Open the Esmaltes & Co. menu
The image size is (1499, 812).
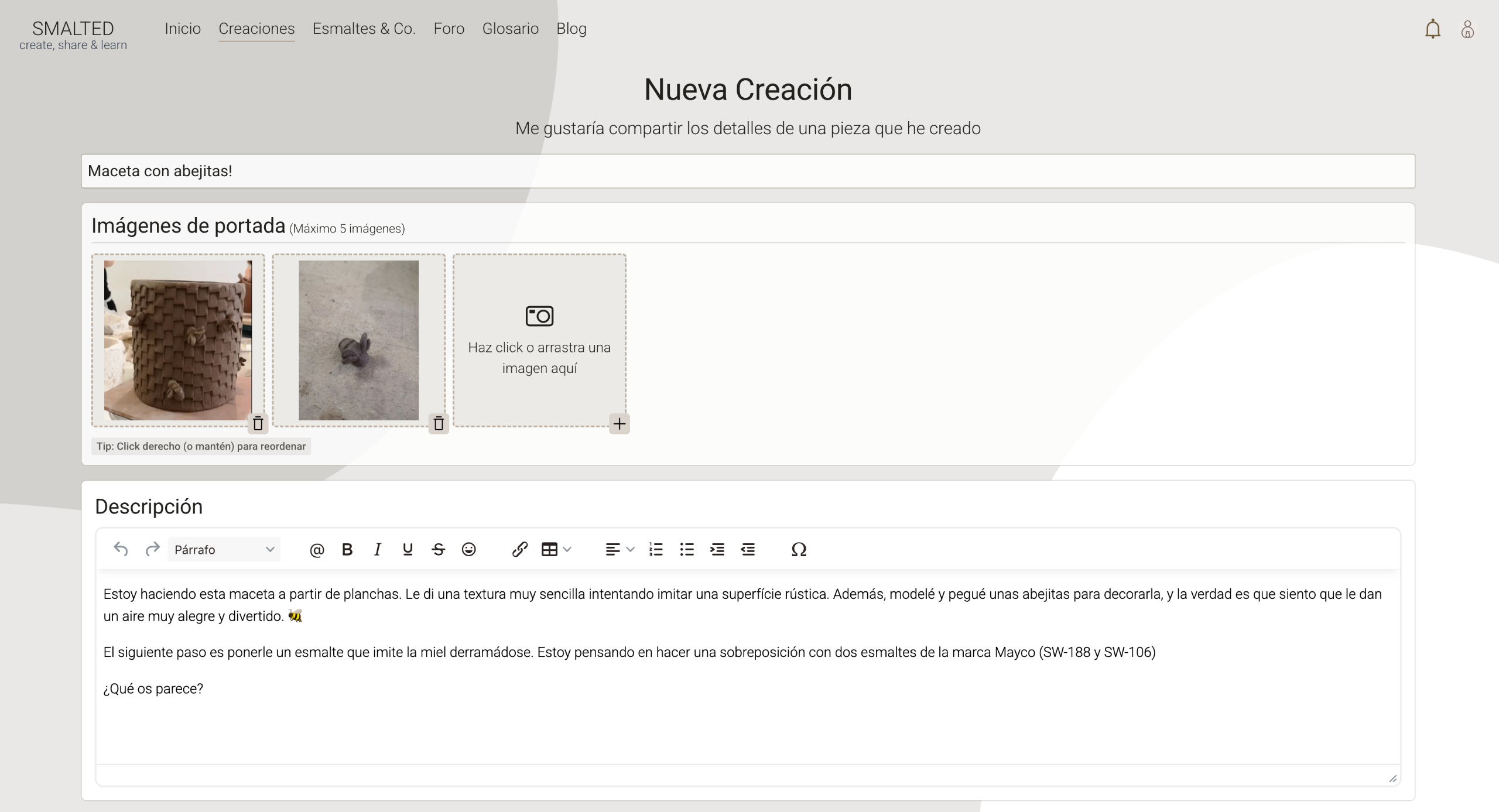point(364,29)
